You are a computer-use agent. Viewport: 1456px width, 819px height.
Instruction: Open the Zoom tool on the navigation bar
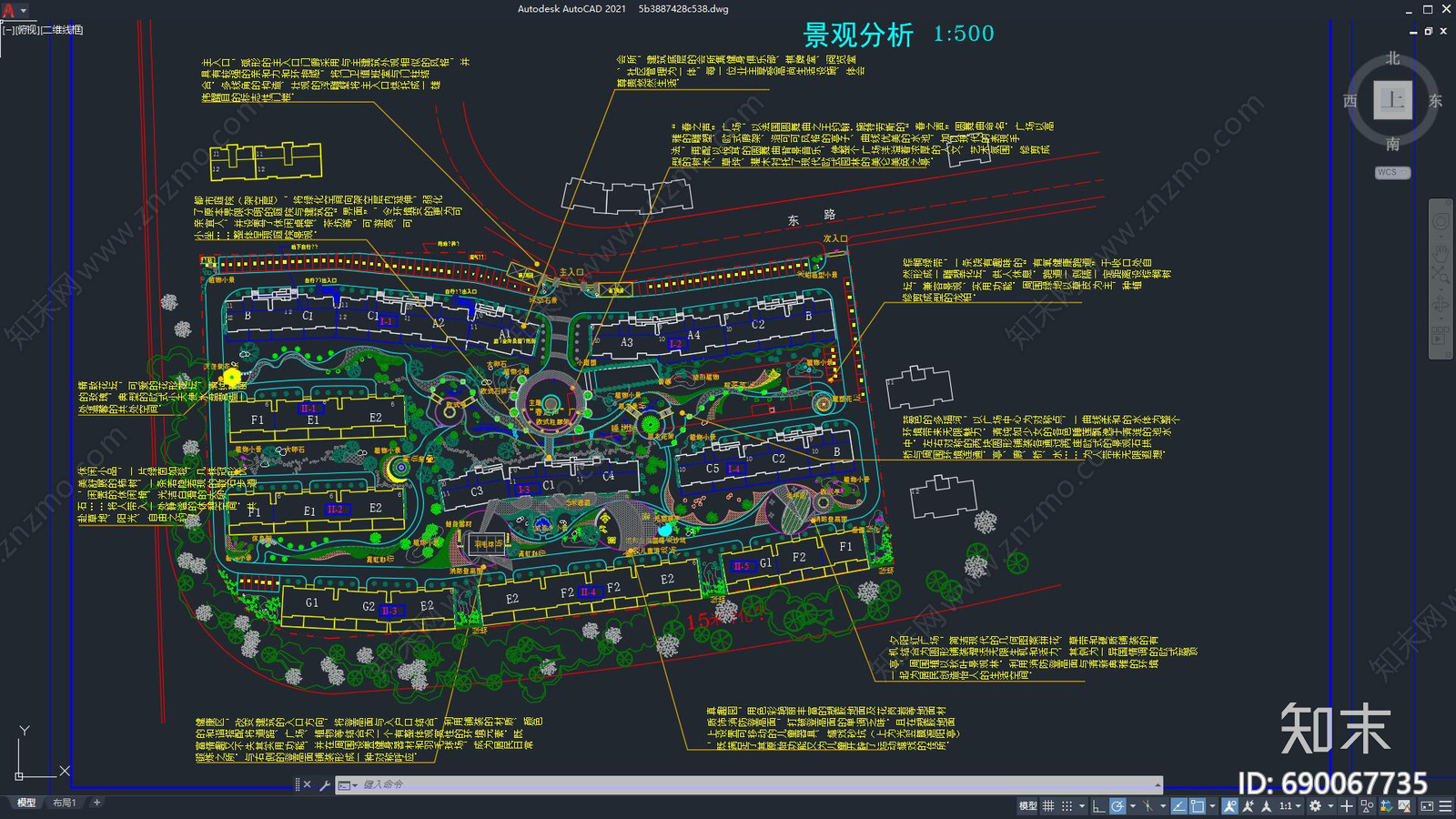[x=1441, y=274]
